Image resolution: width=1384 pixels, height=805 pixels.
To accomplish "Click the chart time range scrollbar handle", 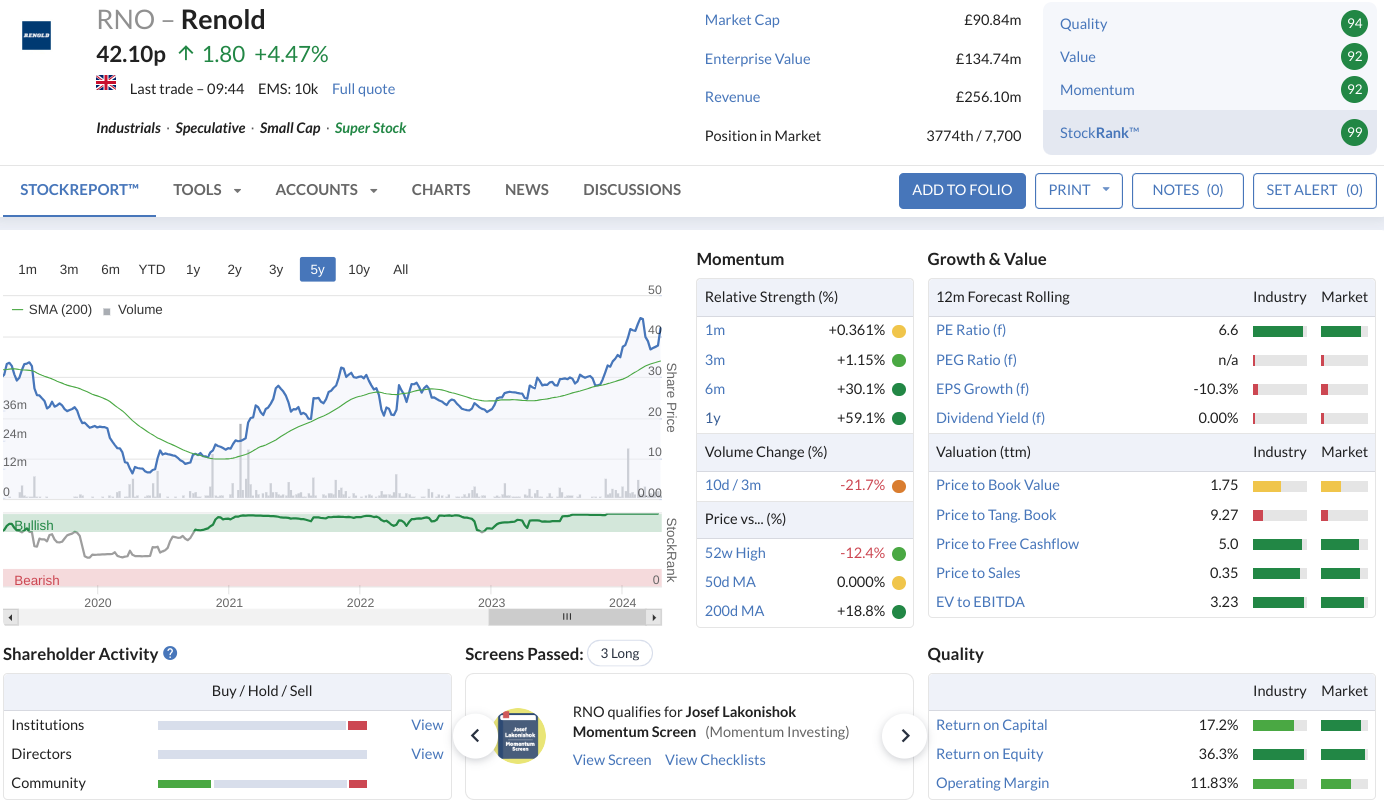I will [x=567, y=617].
